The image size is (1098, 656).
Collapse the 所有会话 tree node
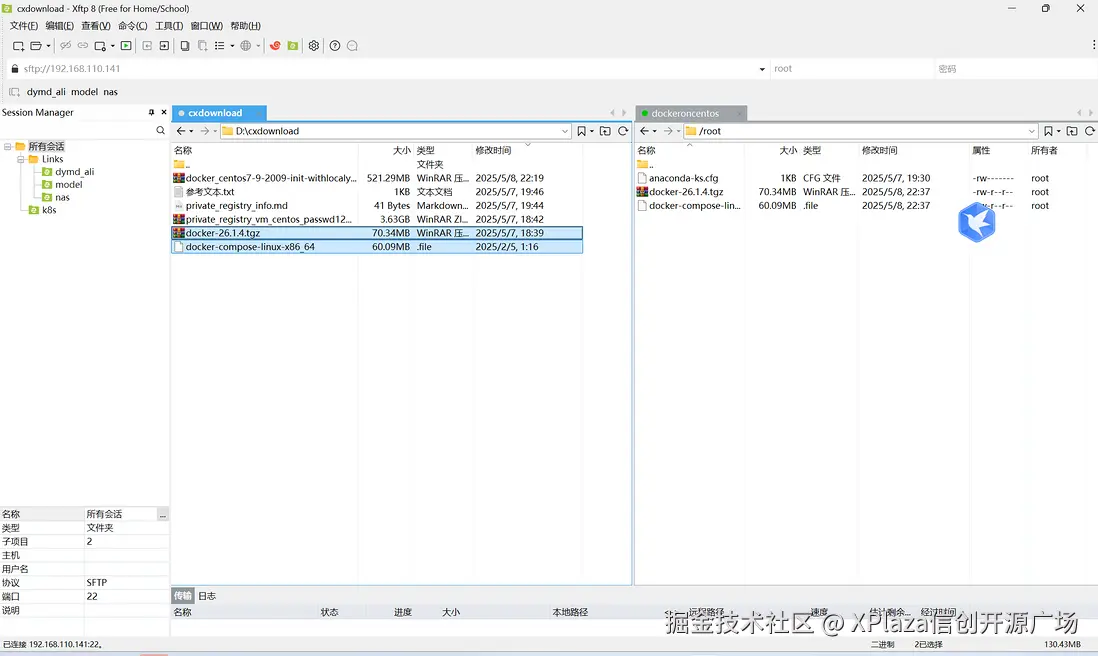click(8, 146)
